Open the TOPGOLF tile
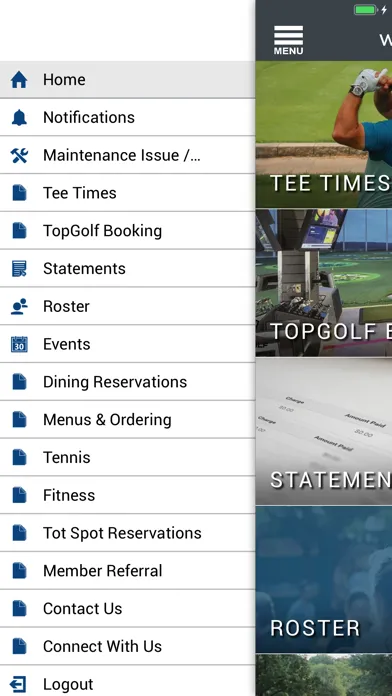 [x=324, y=283]
